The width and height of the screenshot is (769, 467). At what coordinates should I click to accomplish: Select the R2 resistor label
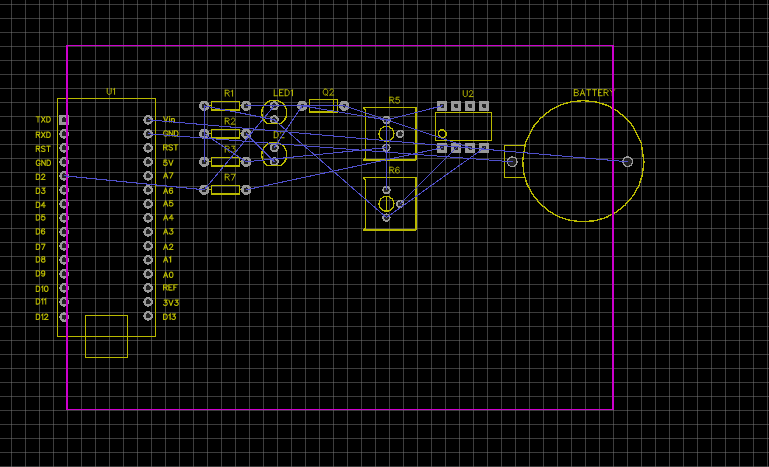point(230,121)
